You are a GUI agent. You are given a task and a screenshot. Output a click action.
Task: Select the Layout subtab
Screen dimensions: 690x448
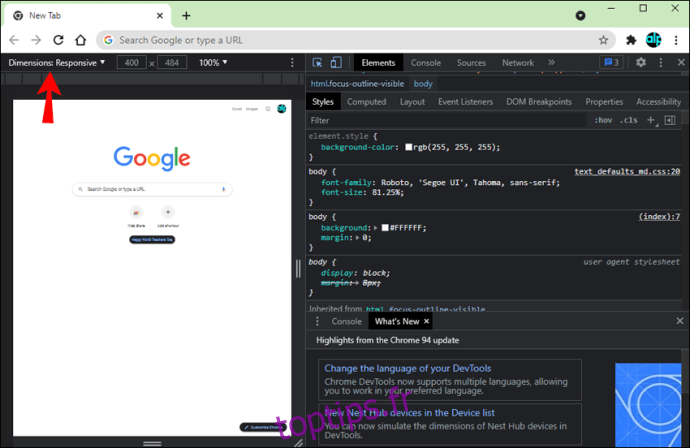[x=412, y=102]
